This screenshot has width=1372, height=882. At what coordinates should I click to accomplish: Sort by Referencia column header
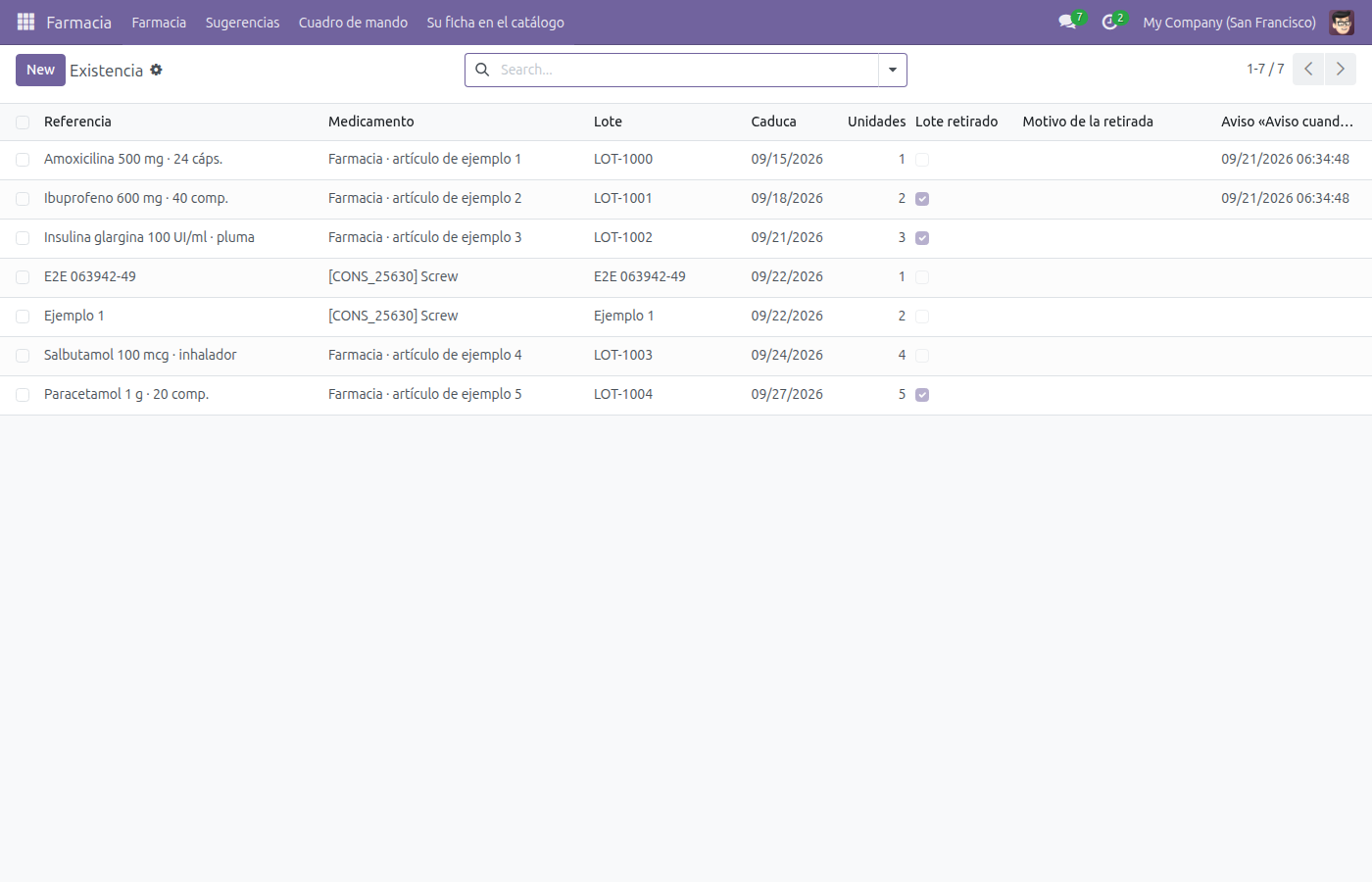click(x=77, y=122)
